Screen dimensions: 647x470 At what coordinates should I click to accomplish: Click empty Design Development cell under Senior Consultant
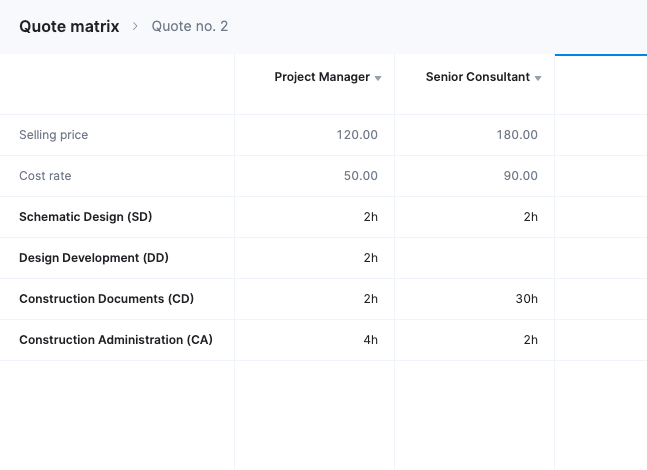(x=475, y=258)
